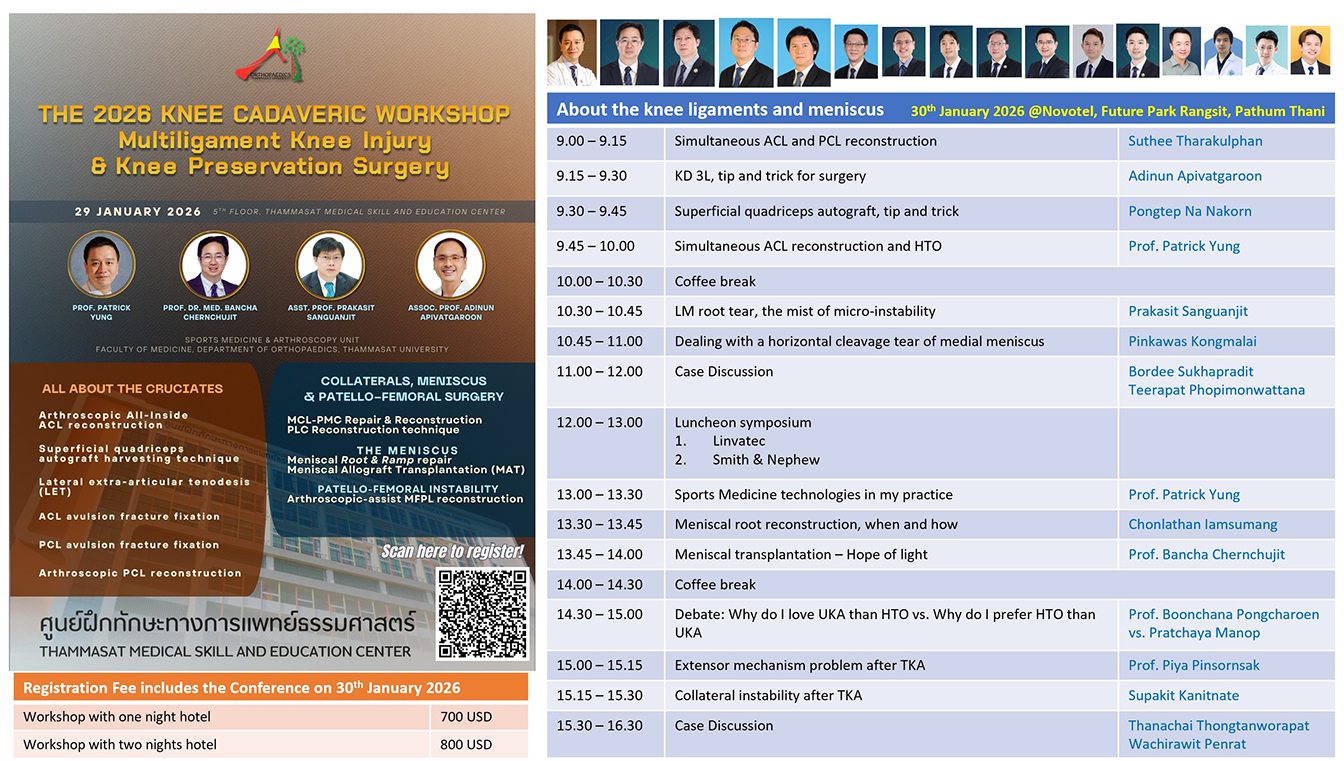The height and width of the screenshot is (761, 1344).
Task: Click the 700 USD price cell
Action: (466, 716)
